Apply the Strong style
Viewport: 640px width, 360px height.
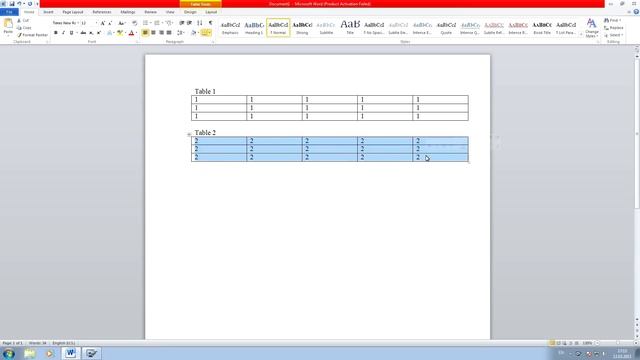[x=302, y=28]
